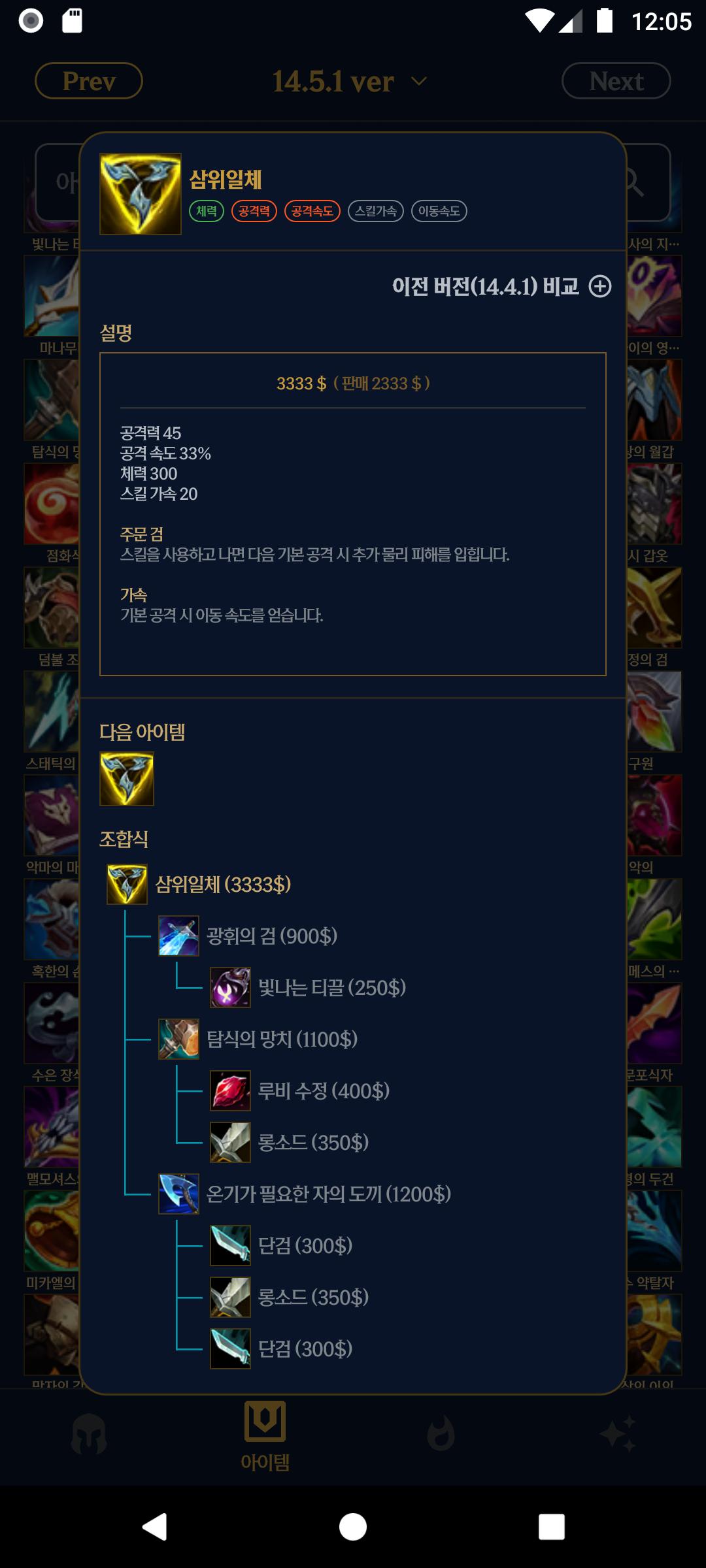Select the first 단검 (300$) recipe entry
706x1568 pixels.
pos(282,1245)
